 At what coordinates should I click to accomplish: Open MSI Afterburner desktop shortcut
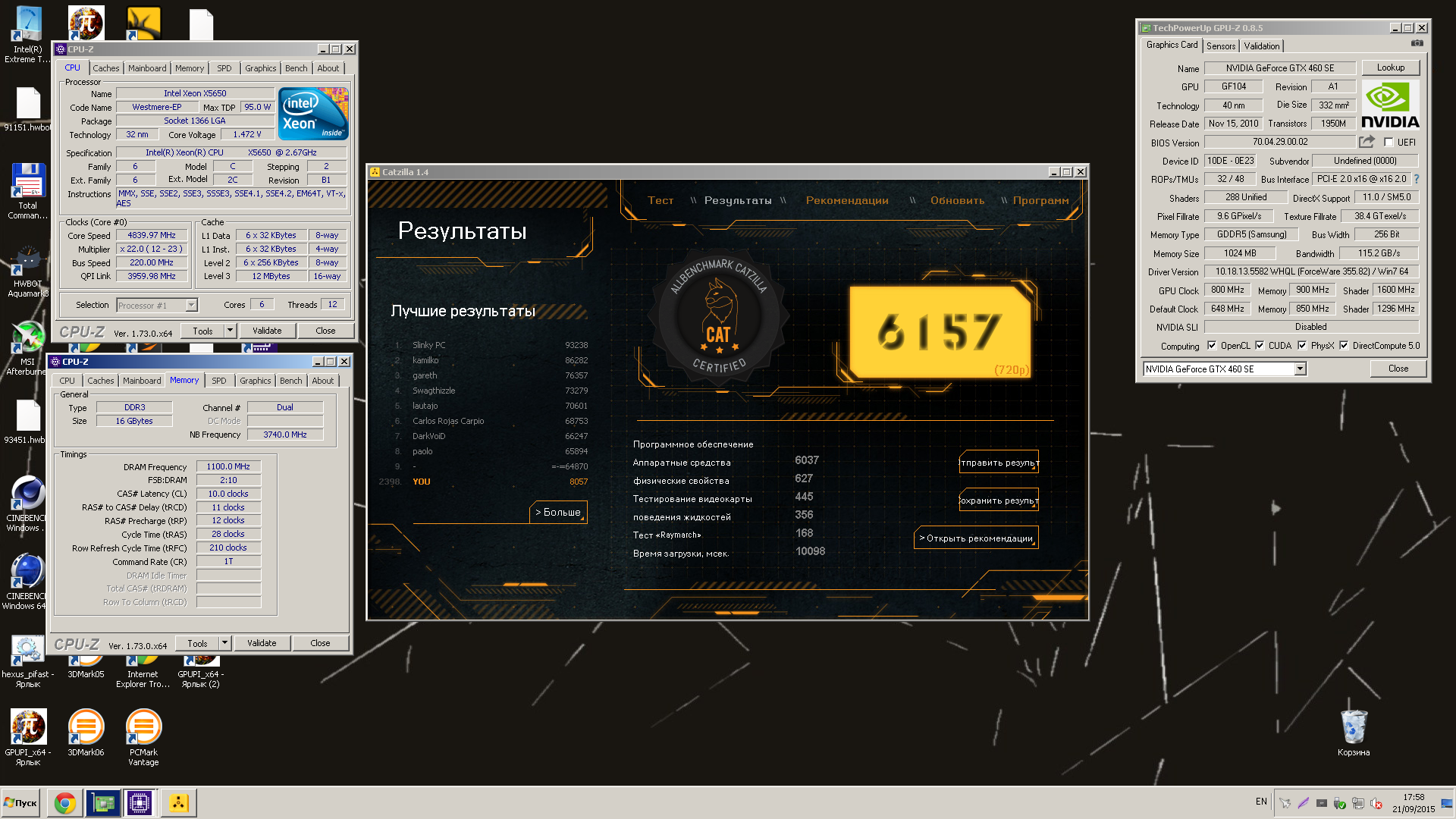[x=28, y=349]
